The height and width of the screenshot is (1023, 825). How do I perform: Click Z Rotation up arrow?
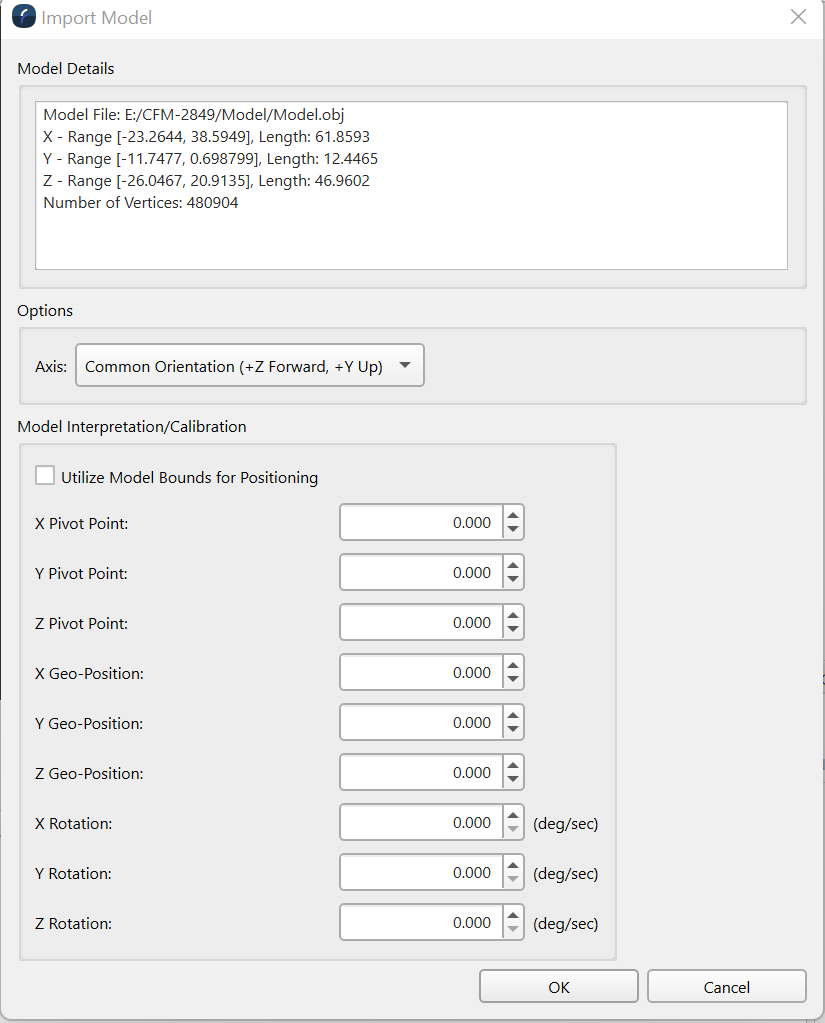point(513,915)
